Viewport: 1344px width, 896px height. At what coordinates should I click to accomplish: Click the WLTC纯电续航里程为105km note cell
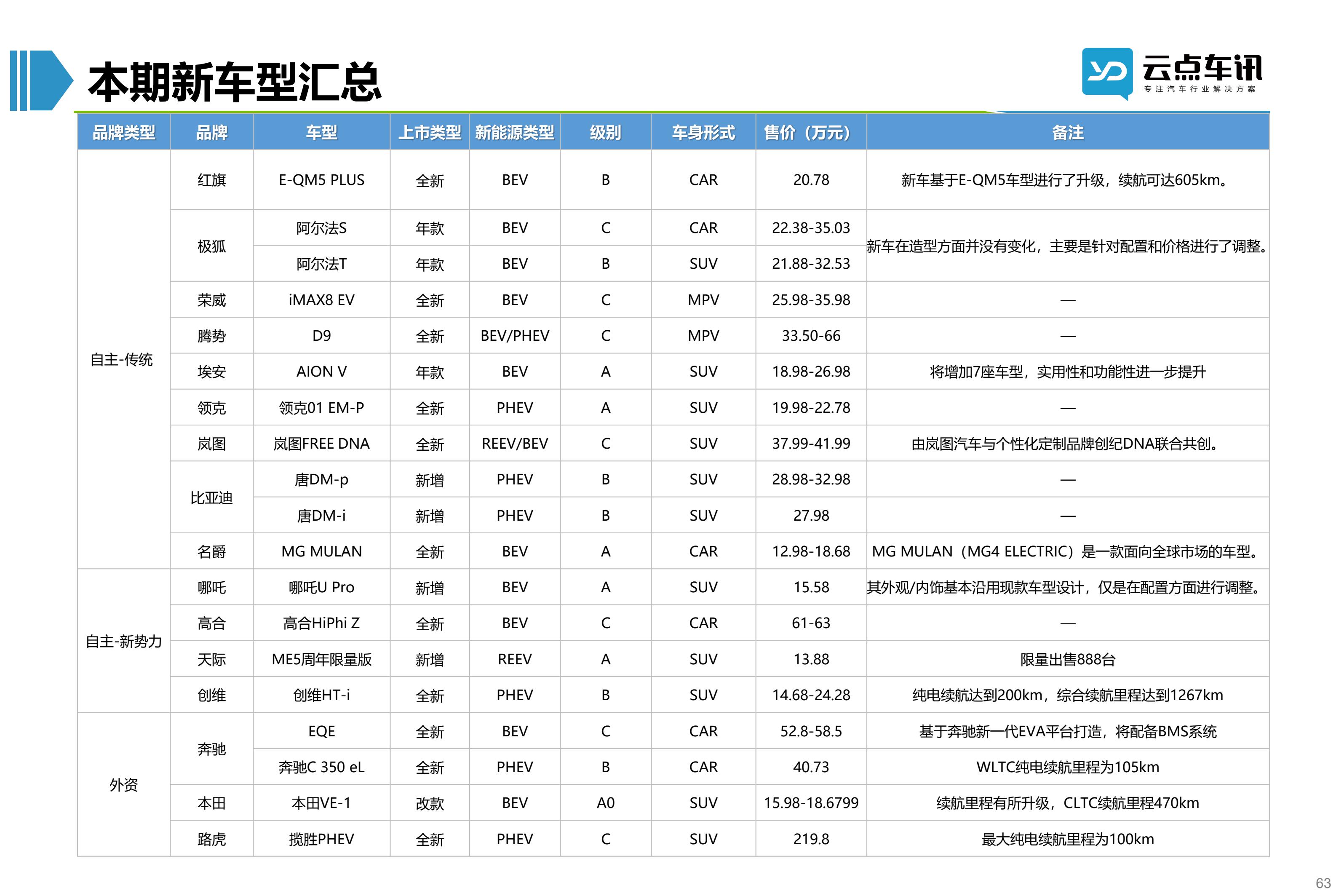click(1068, 767)
